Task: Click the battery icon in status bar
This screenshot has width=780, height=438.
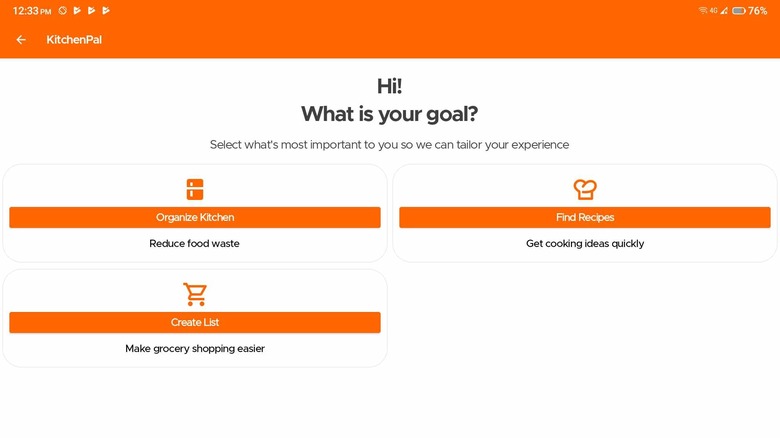Action: click(x=737, y=10)
